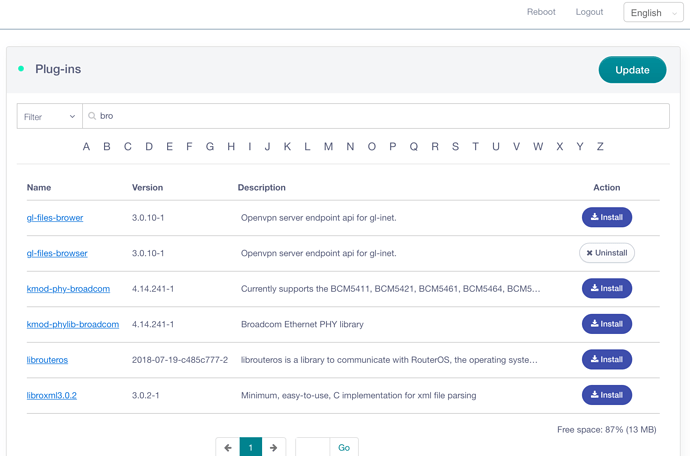
Task: Uninstall the gl-files-browser plug-in
Action: click(x=607, y=253)
